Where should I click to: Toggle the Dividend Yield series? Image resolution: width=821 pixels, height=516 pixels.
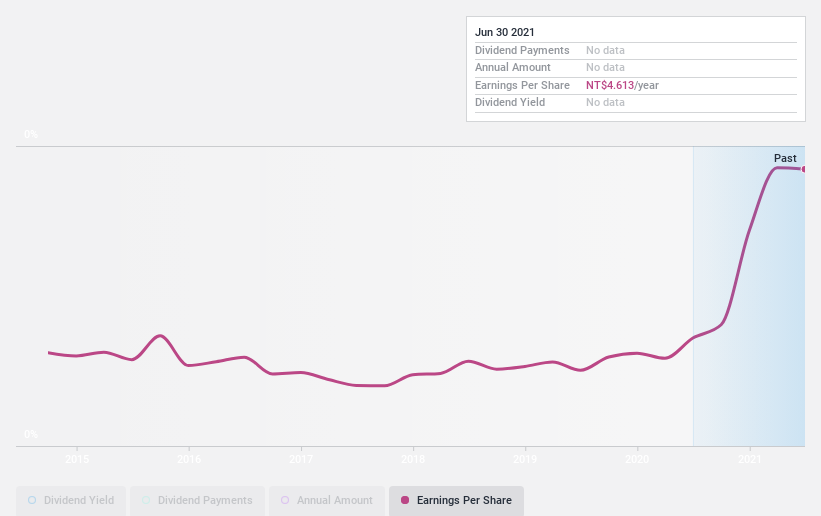pos(71,500)
